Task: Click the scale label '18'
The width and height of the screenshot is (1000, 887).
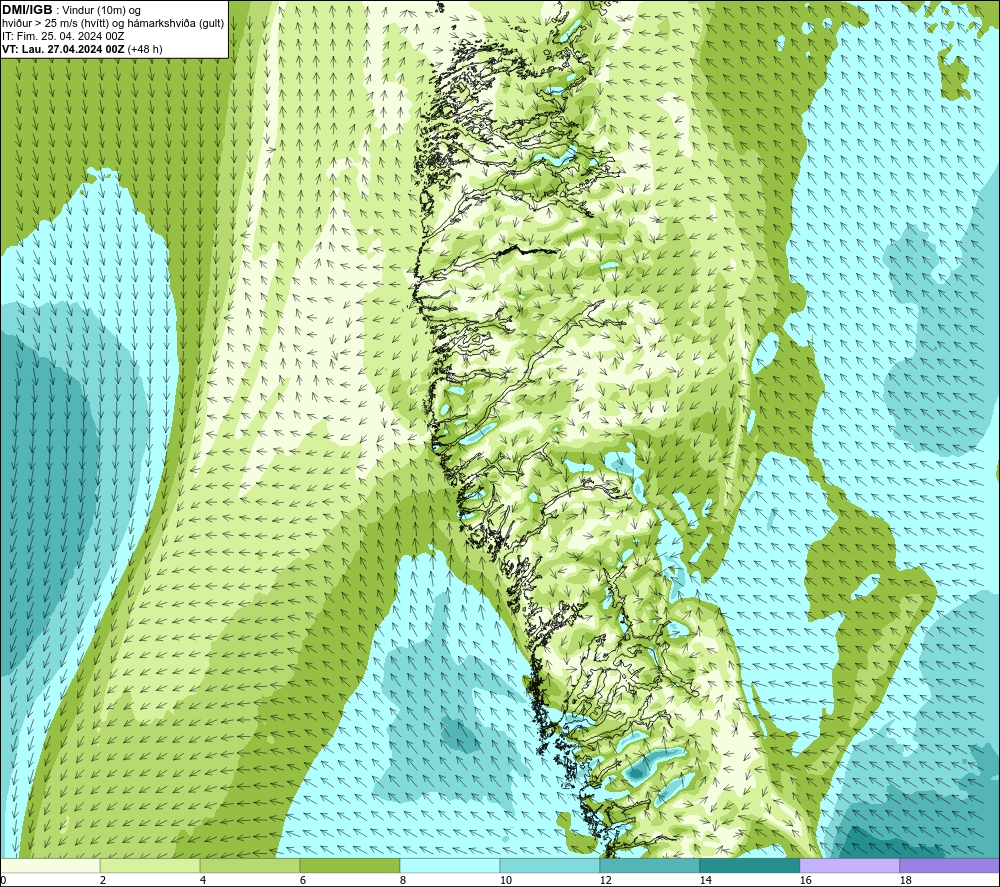Action: [905, 881]
